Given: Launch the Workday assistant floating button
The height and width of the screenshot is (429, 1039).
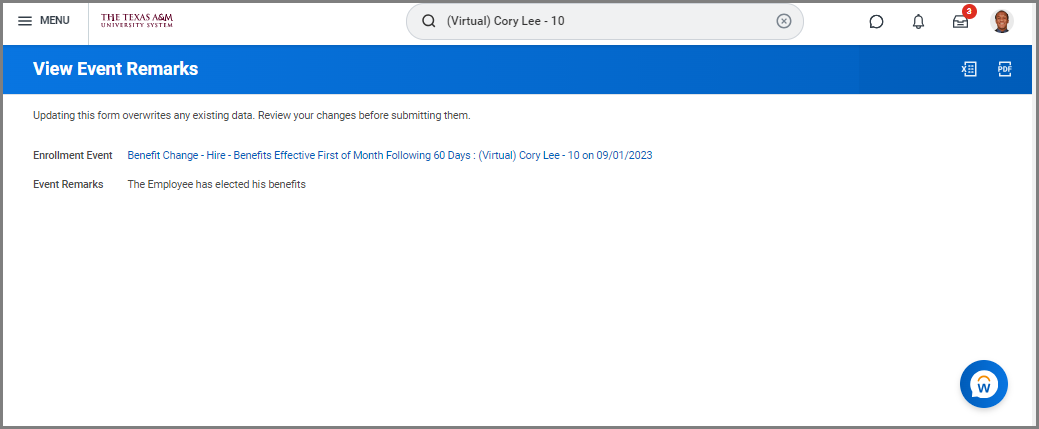Looking at the screenshot, I should (x=984, y=384).
